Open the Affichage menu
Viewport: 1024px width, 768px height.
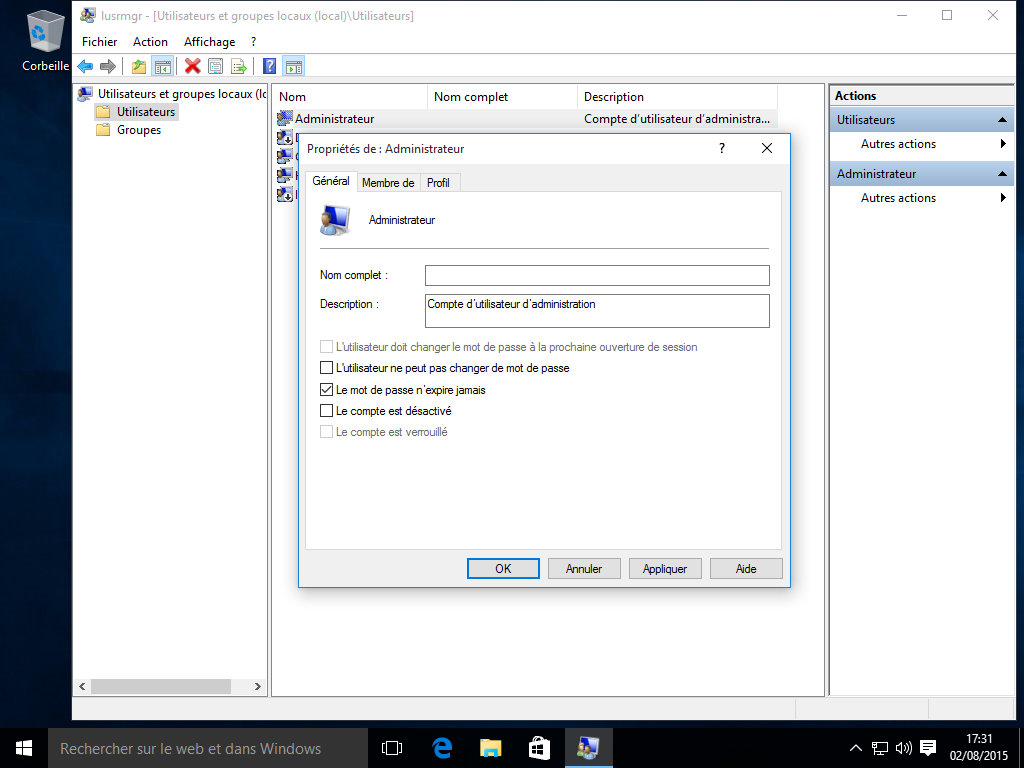[209, 41]
